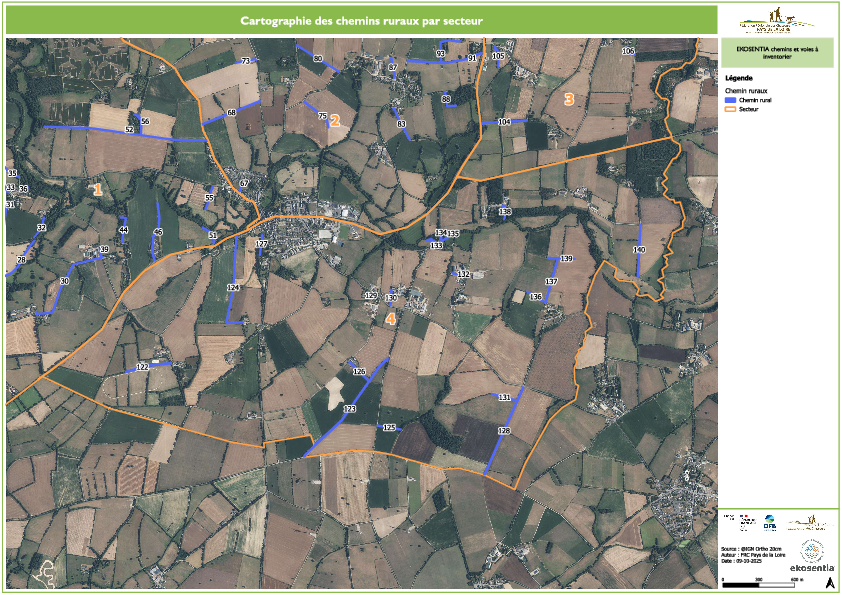The width and height of the screenshot is (842, 595).
Task: Click the orange Secteur legend swatch
Action: pos(730,108)
